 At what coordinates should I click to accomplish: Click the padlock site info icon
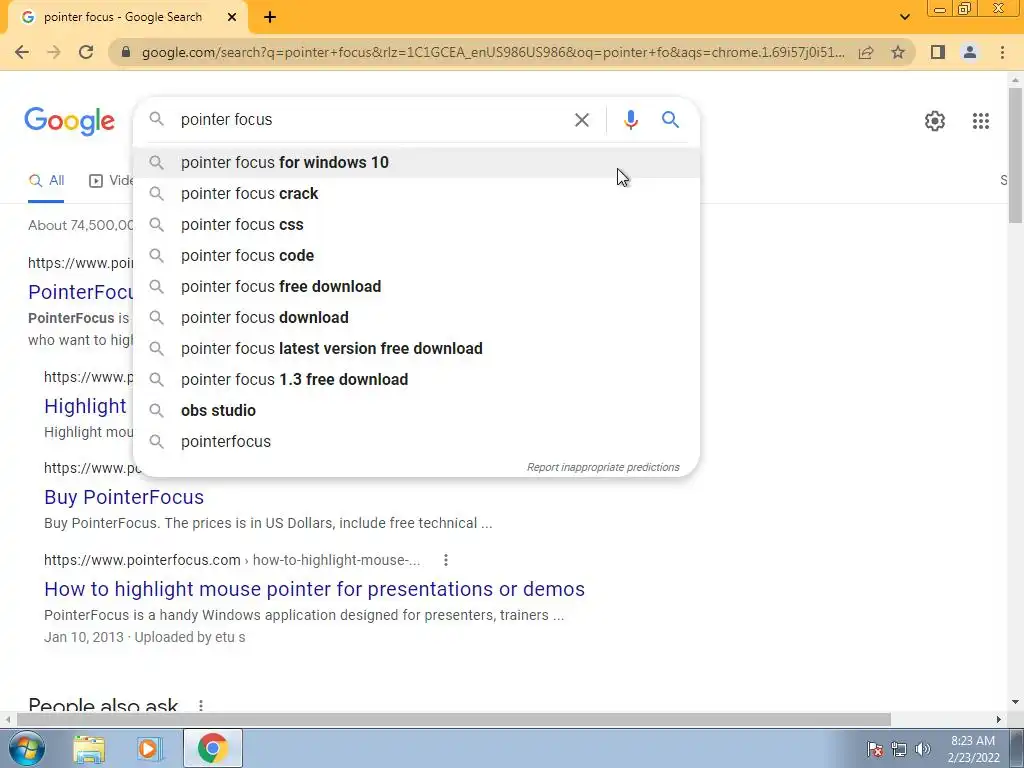(126, 52)
